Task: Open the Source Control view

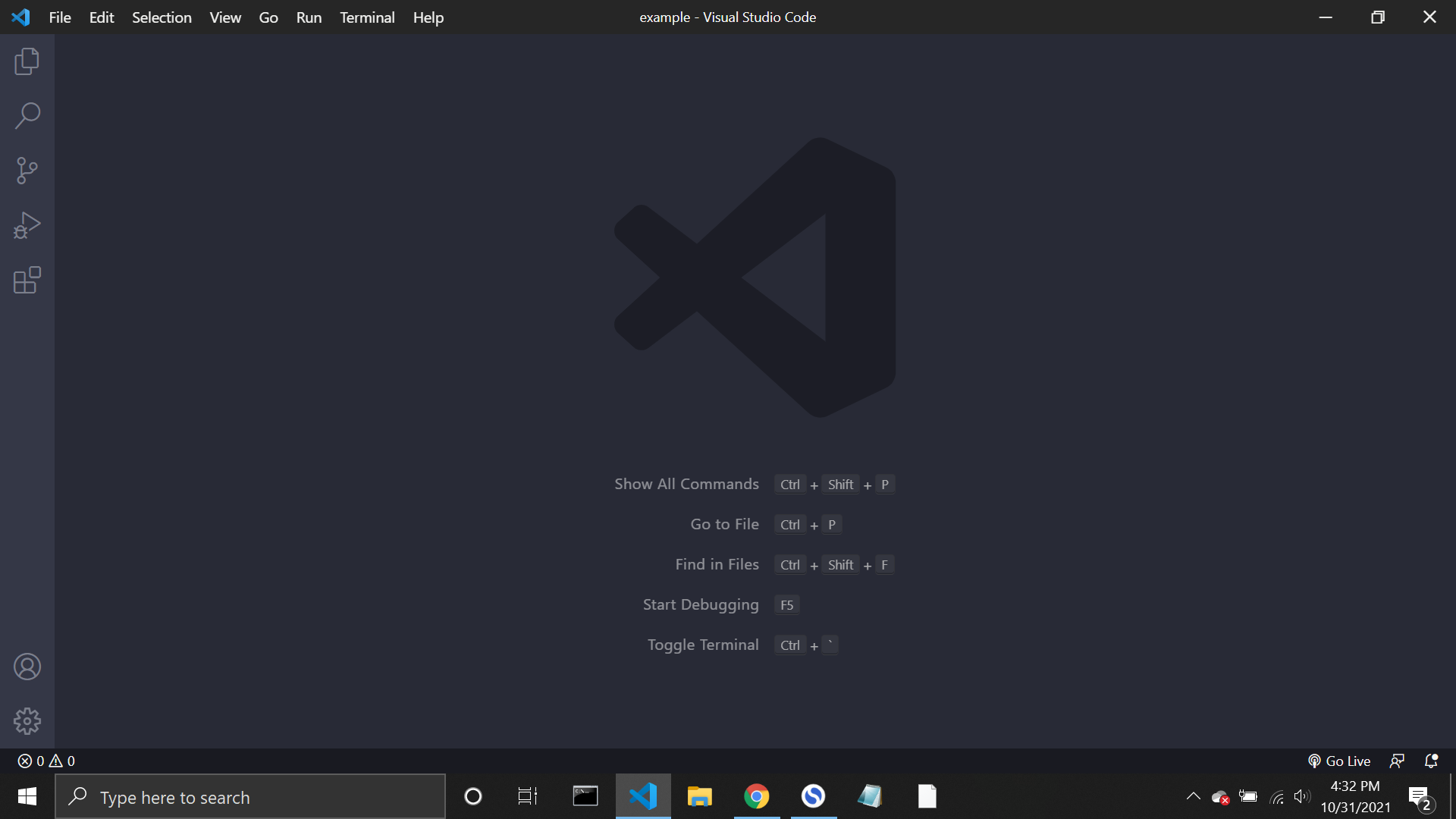Action: click(27, 171)
